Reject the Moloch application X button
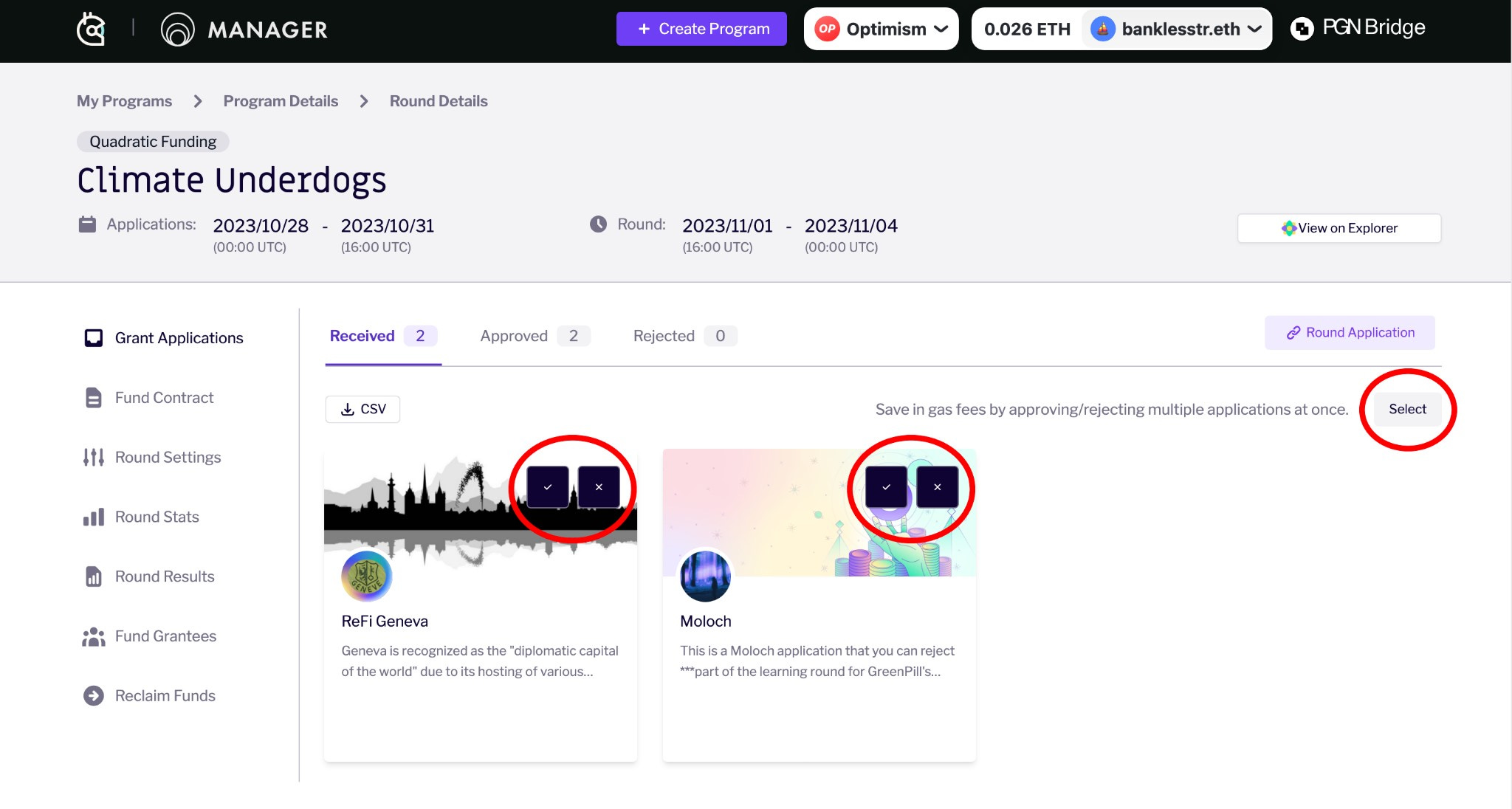Viewport: 1512px width, 809px height. [938, 487]
